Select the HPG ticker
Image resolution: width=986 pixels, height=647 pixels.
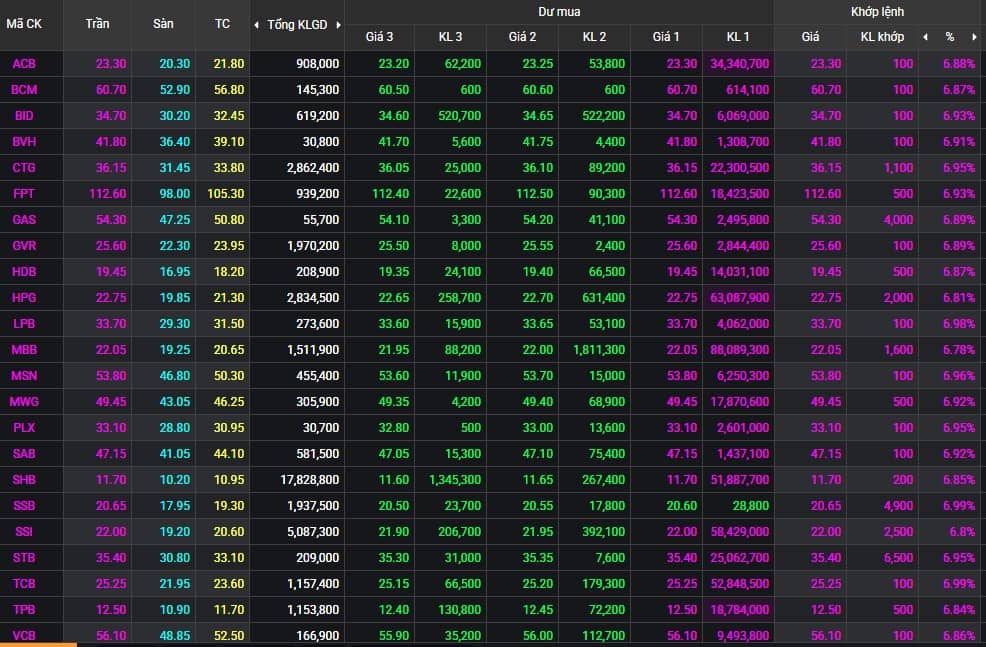coord(24,298)
